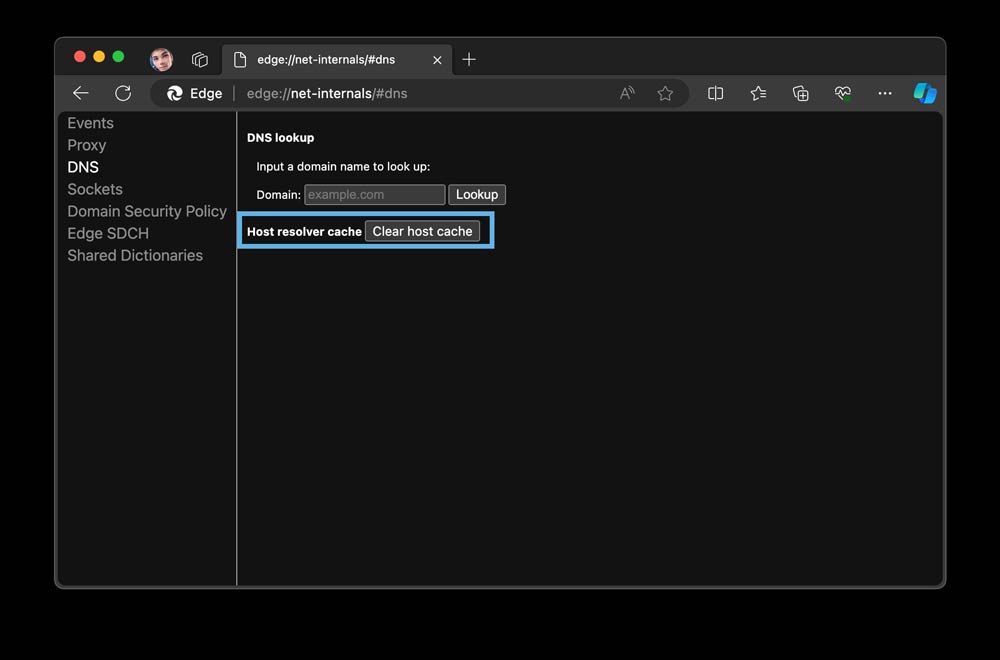Reload the page with refresh icon

coord(123,93)
